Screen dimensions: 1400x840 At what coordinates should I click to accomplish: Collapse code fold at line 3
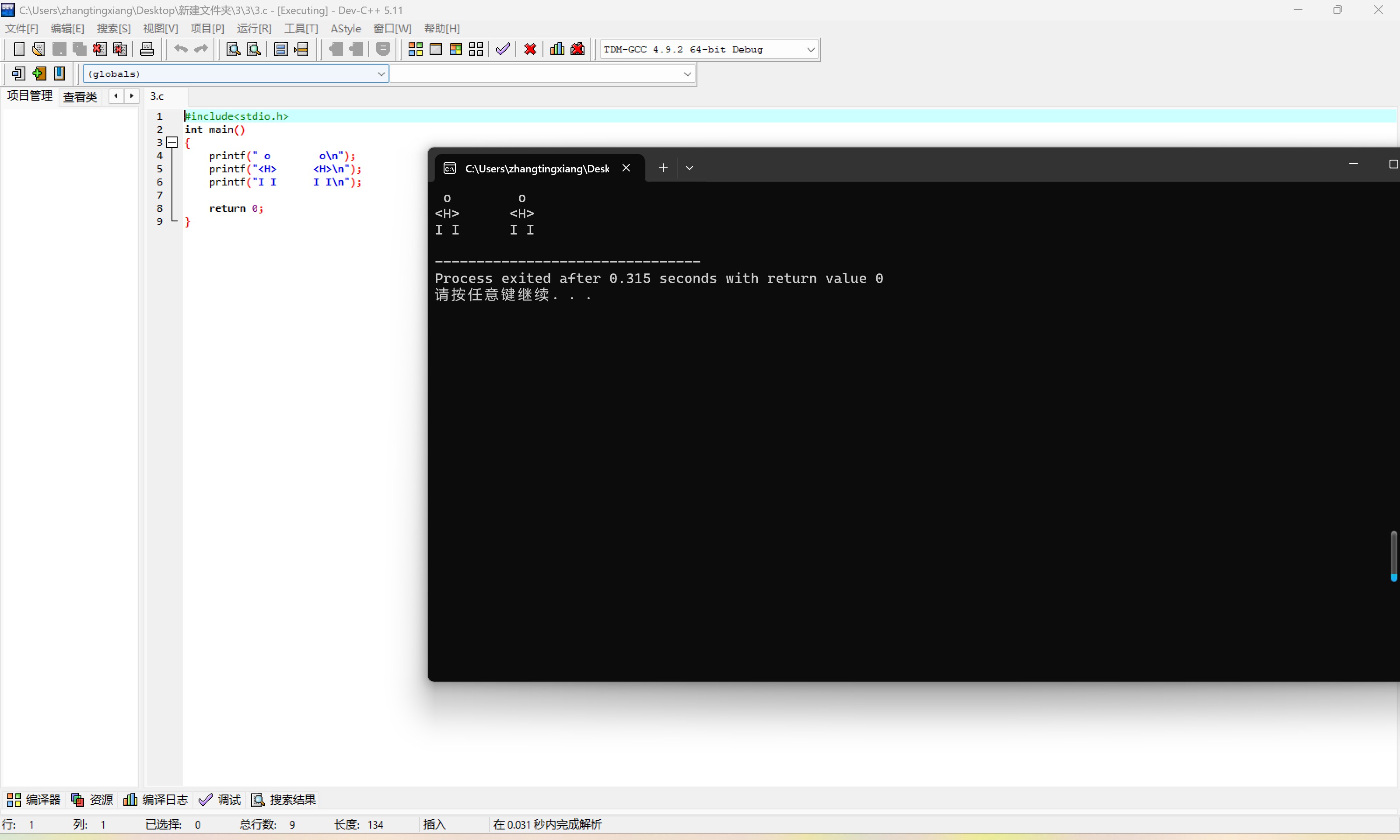click(173, 143)
